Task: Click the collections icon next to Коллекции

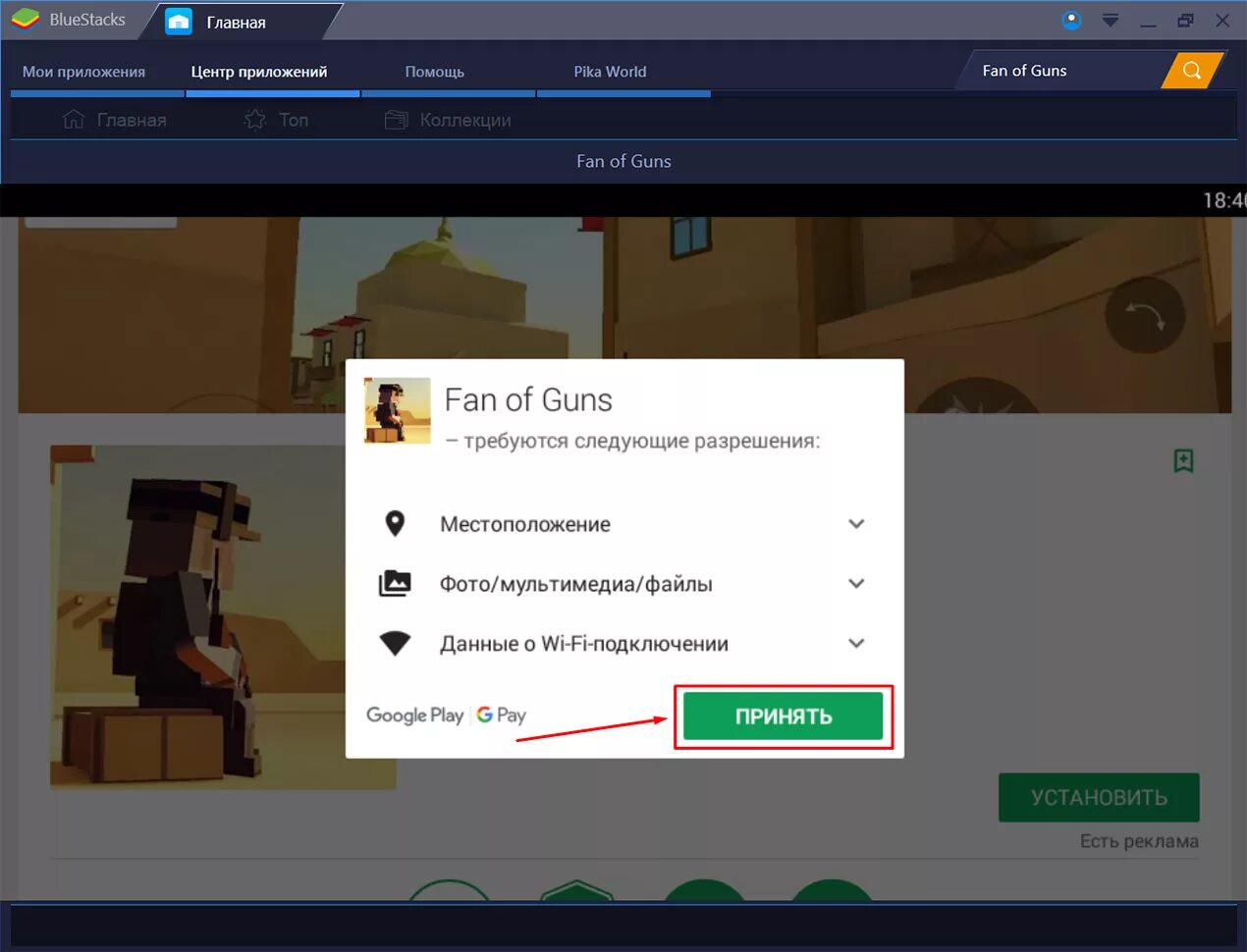Action: (x=396, y=120)
